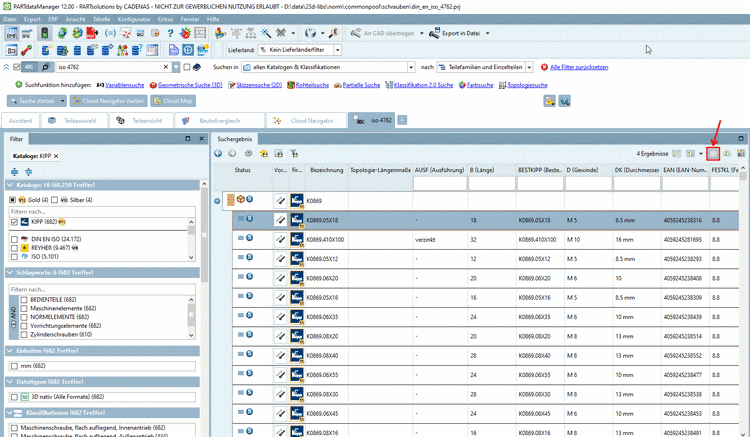Open Geometrische Suche (3D)
Screen dimensions: 750x437
[x=192, y=85]
